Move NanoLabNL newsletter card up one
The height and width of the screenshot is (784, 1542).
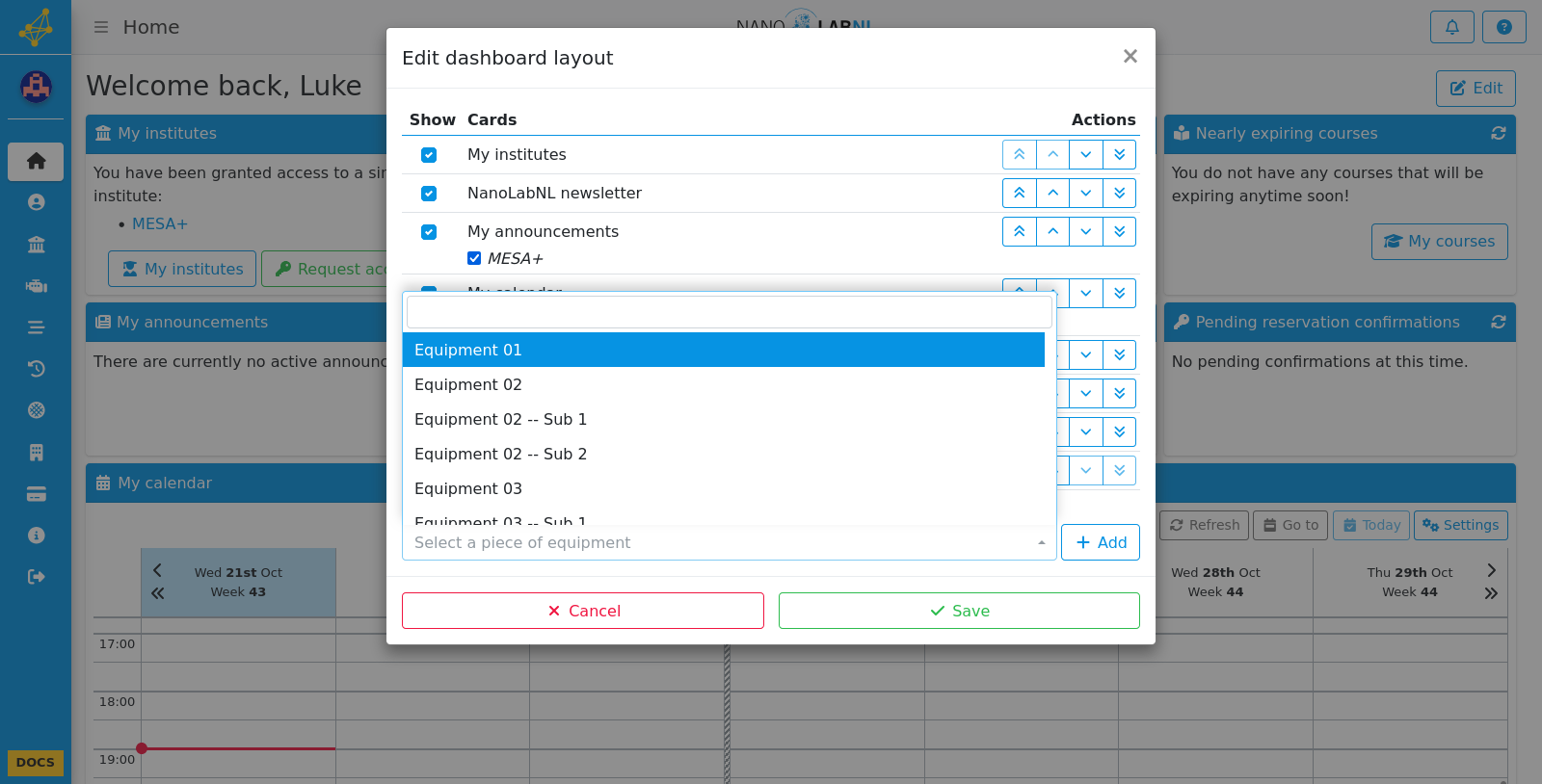1053,193
